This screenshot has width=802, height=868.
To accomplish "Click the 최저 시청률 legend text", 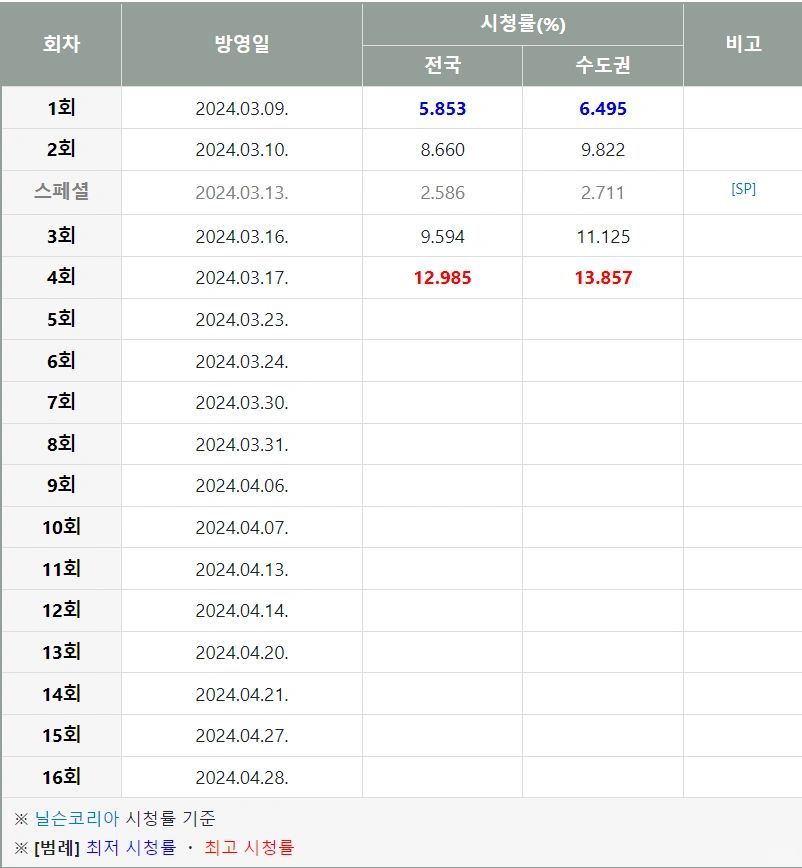I will click(131, 847).
